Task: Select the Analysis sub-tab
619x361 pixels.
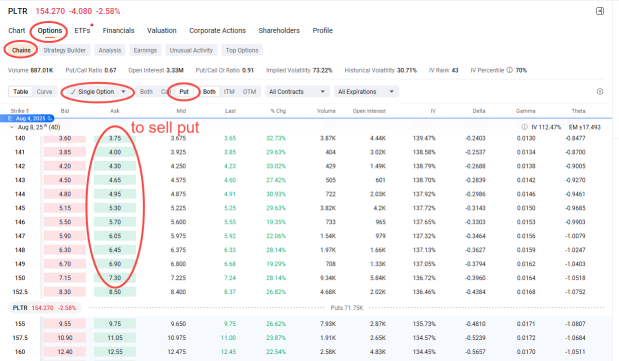Action: click(110, 50)
